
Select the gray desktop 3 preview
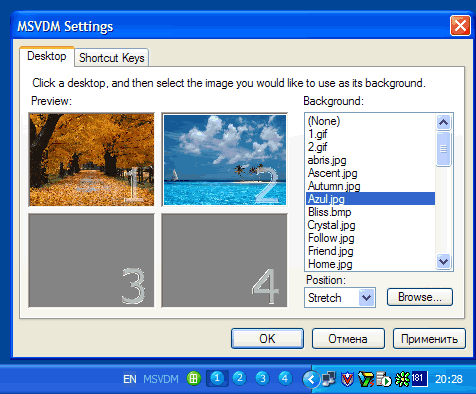point(92,260)
